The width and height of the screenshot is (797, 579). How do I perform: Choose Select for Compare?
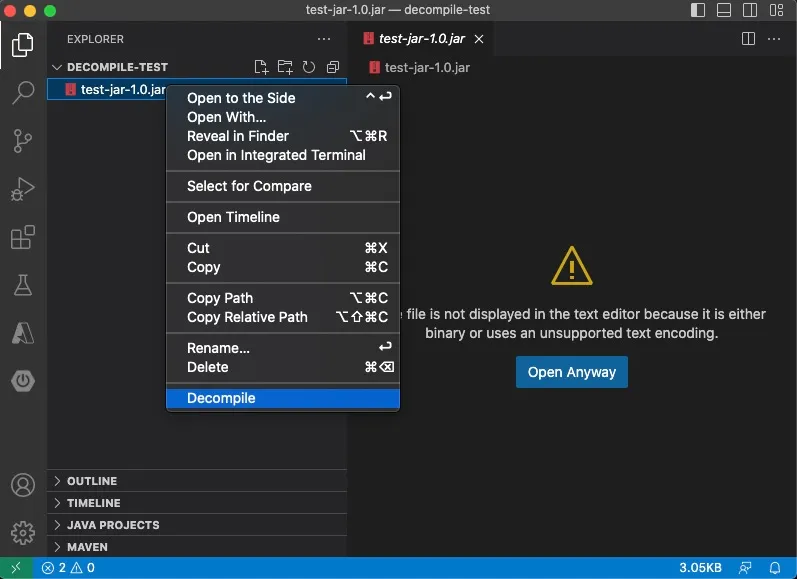pos(283,186)
